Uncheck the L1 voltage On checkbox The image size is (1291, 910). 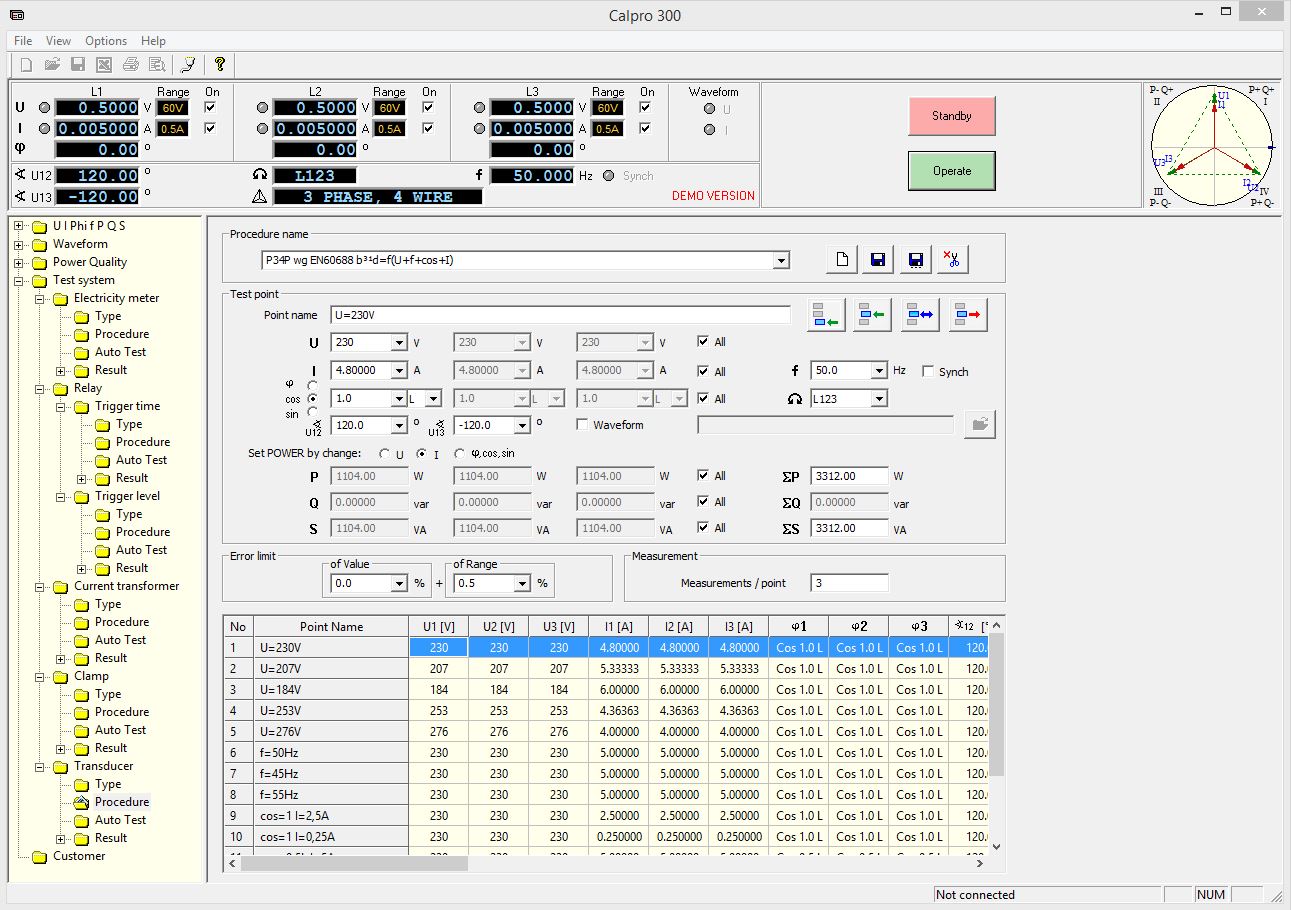pos(210,107)
